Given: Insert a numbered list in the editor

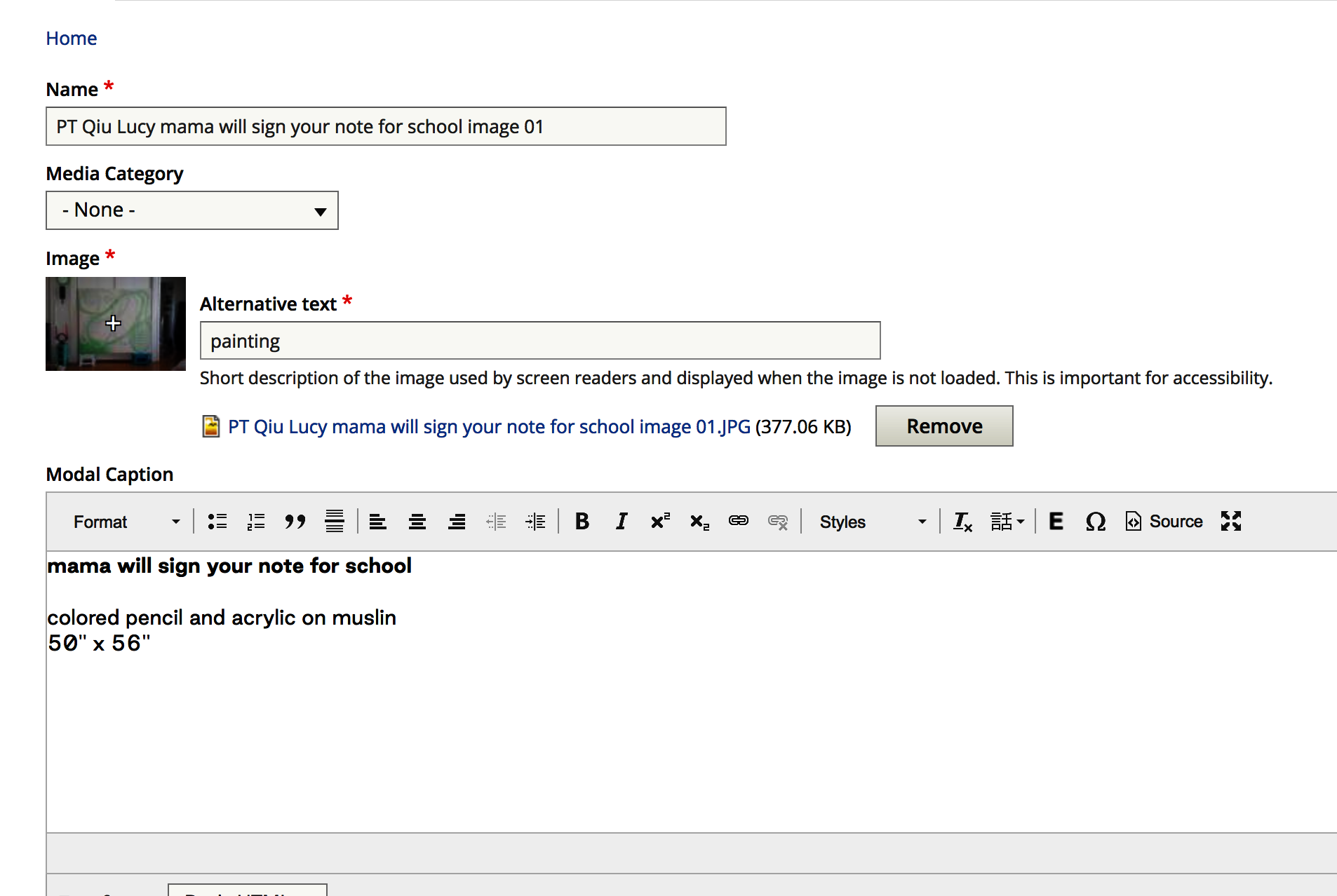Looking at the screenshot, I should [x=256, y=522].
